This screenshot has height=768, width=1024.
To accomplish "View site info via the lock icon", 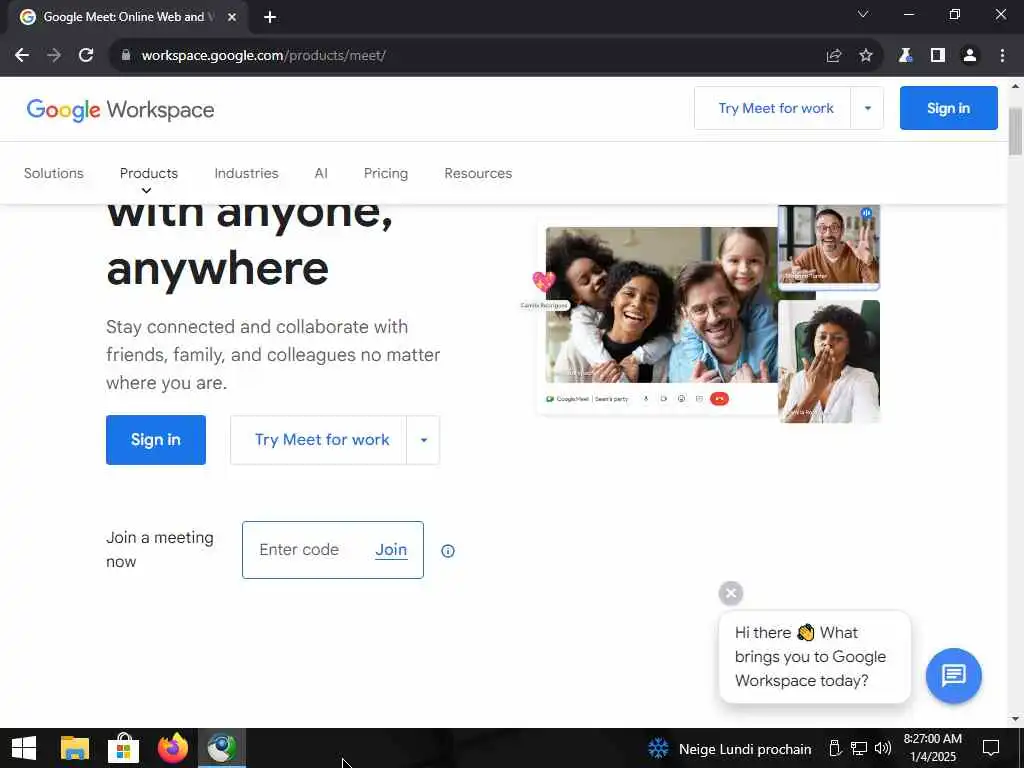I will (126, 56).
